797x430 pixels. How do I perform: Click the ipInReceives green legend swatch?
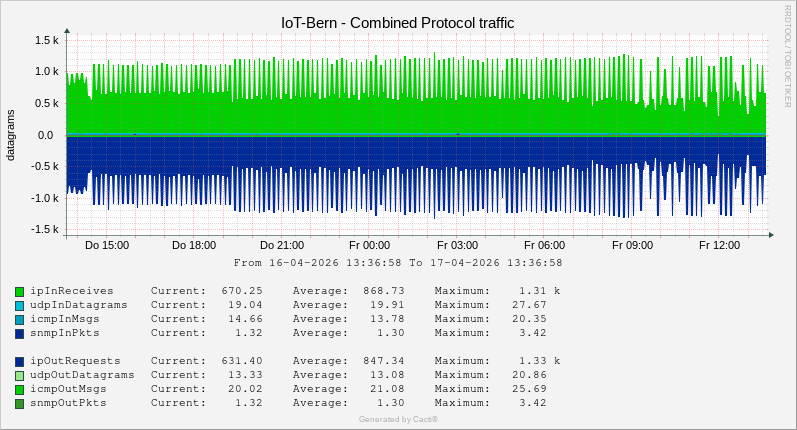[20, 291]
